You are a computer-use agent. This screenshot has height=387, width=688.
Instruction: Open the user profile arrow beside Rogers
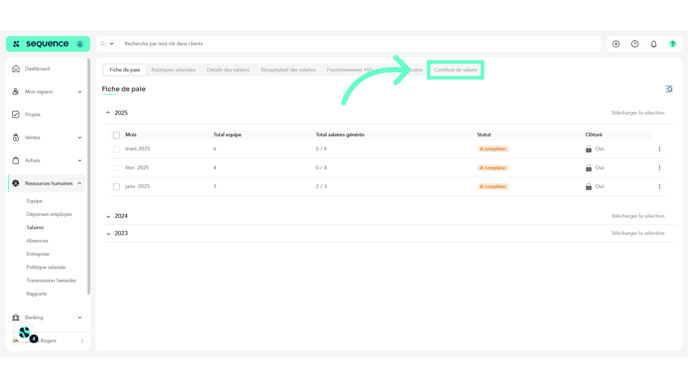click(x=82, y=341)
